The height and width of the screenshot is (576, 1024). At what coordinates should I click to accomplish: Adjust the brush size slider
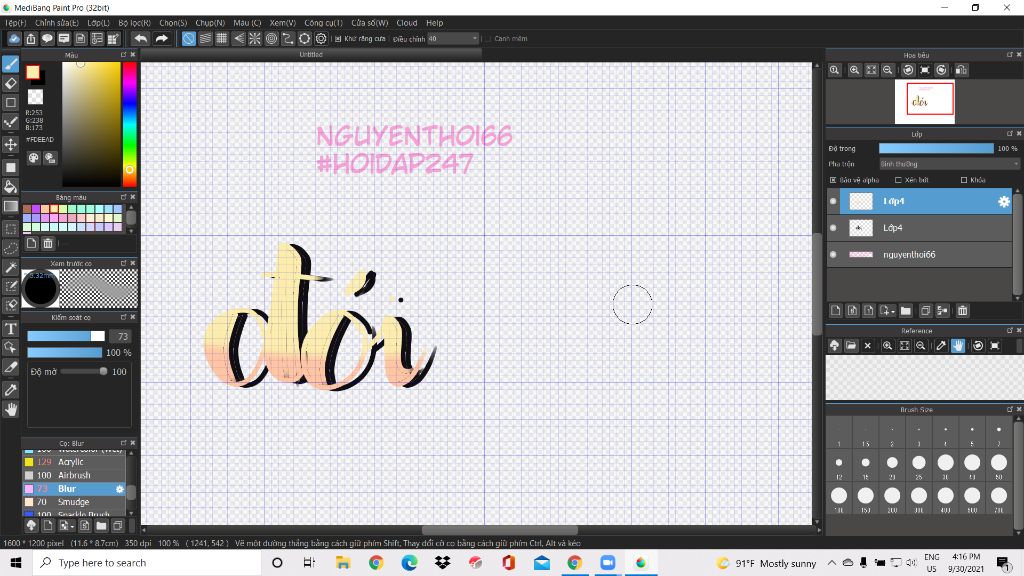coord(66,336)
